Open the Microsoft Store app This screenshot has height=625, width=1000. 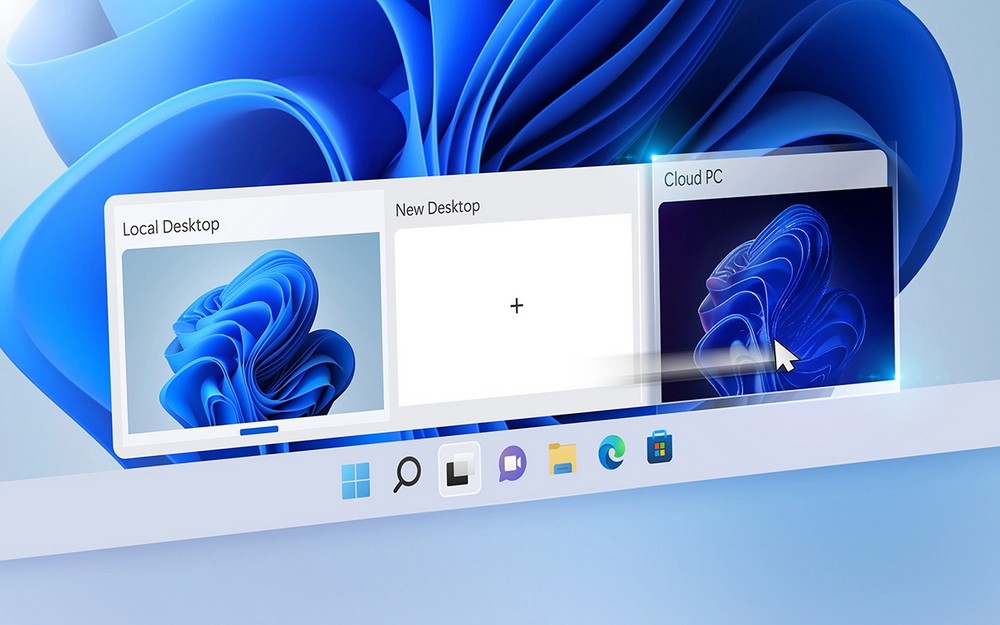coord(658,447)
